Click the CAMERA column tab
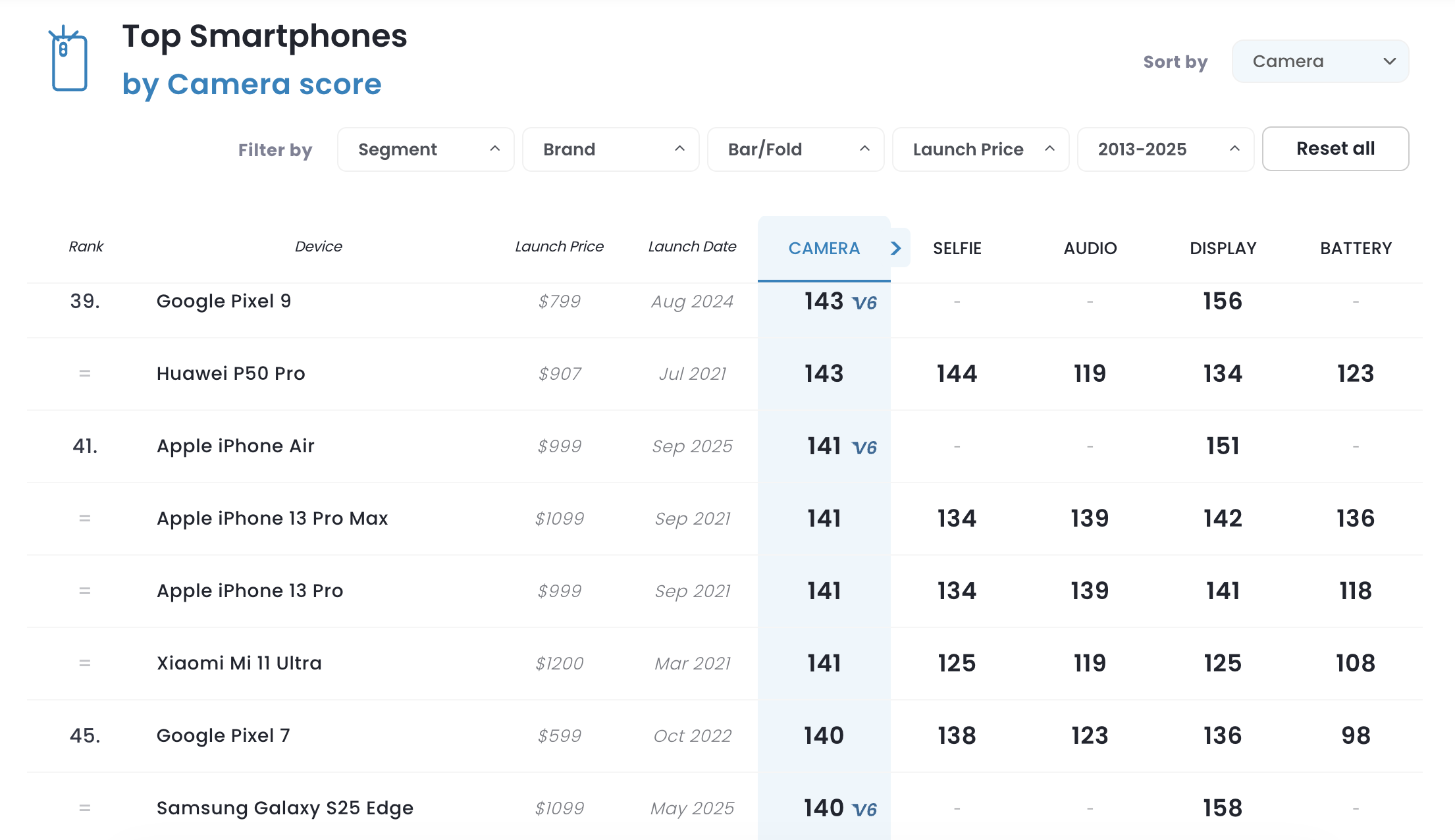The height and width of the screenshot is (840, 1455). coord(824,248)
